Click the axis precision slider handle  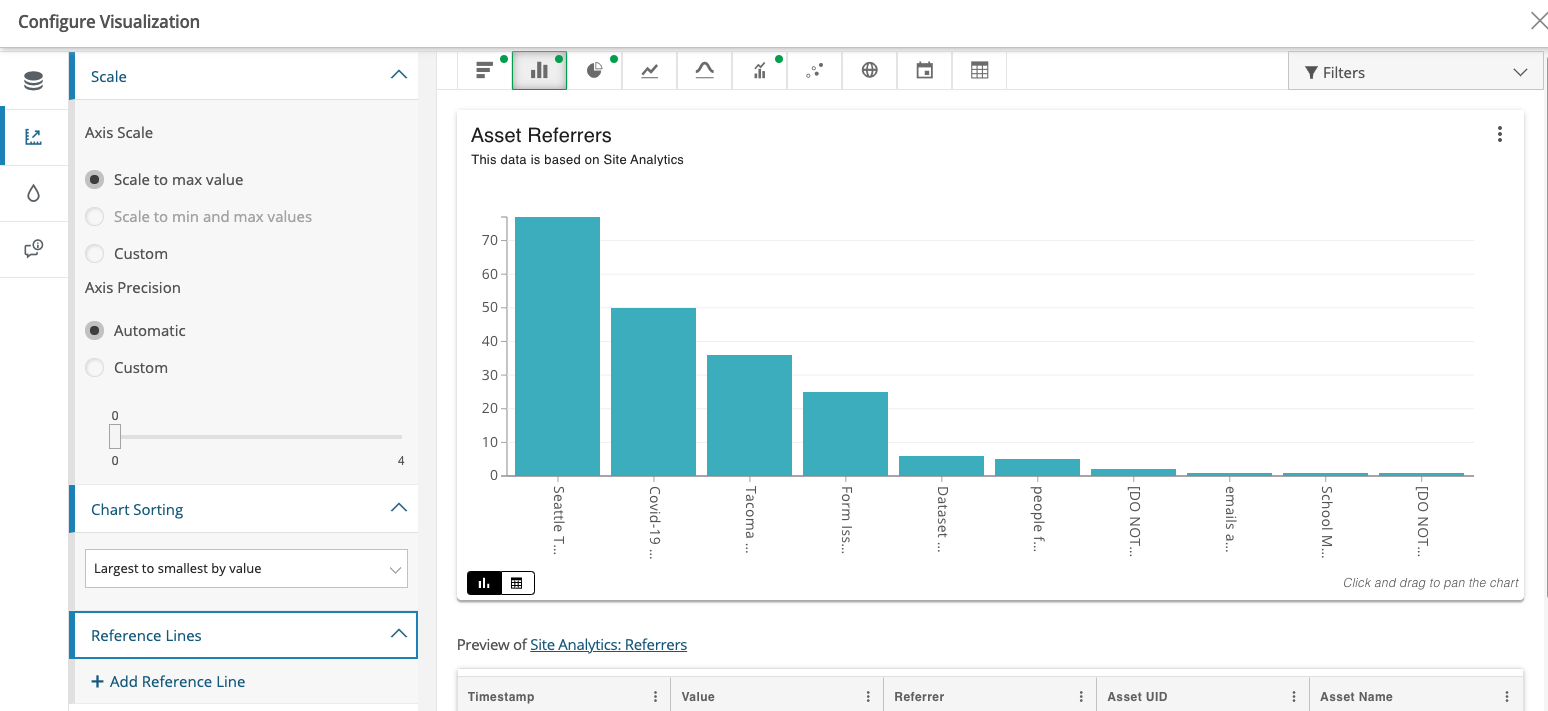click(115, 436)
